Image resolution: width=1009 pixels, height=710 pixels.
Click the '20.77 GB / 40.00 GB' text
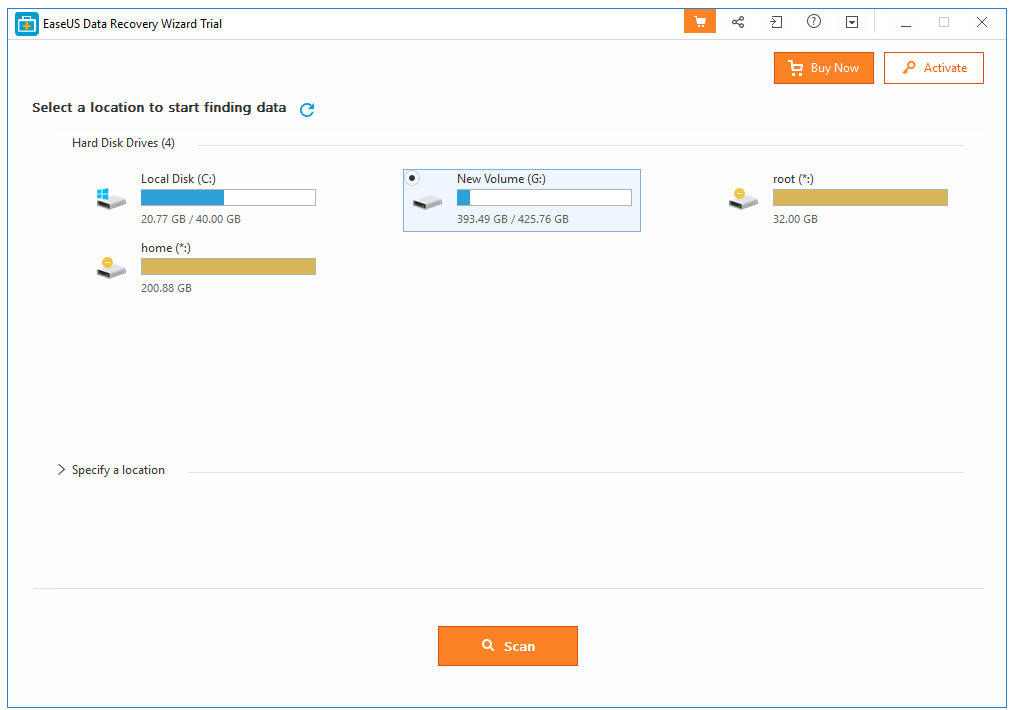click(x=190, y=219)
